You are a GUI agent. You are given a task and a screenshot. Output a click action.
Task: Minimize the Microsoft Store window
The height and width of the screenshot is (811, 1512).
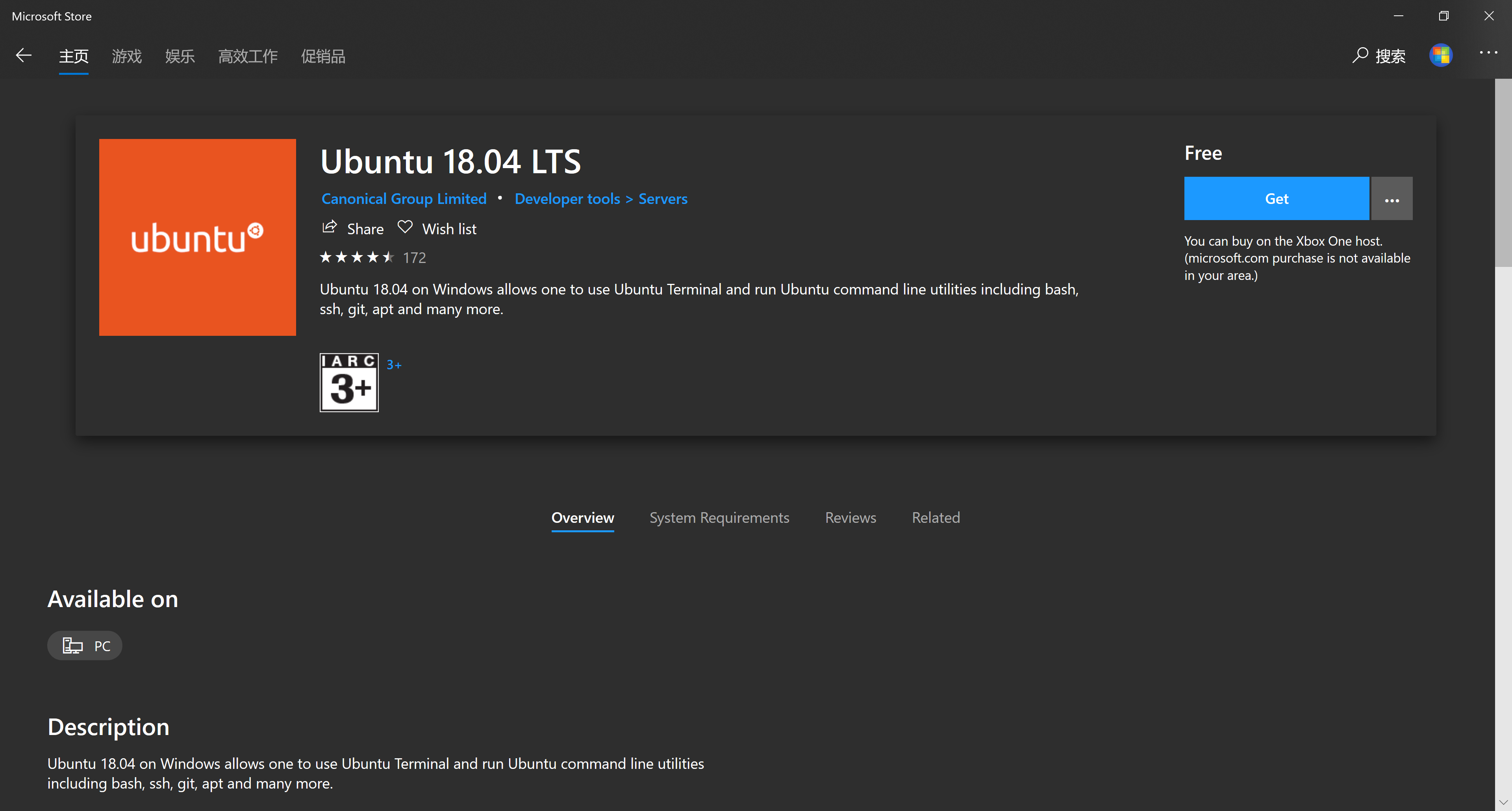tap(1399, 16)
